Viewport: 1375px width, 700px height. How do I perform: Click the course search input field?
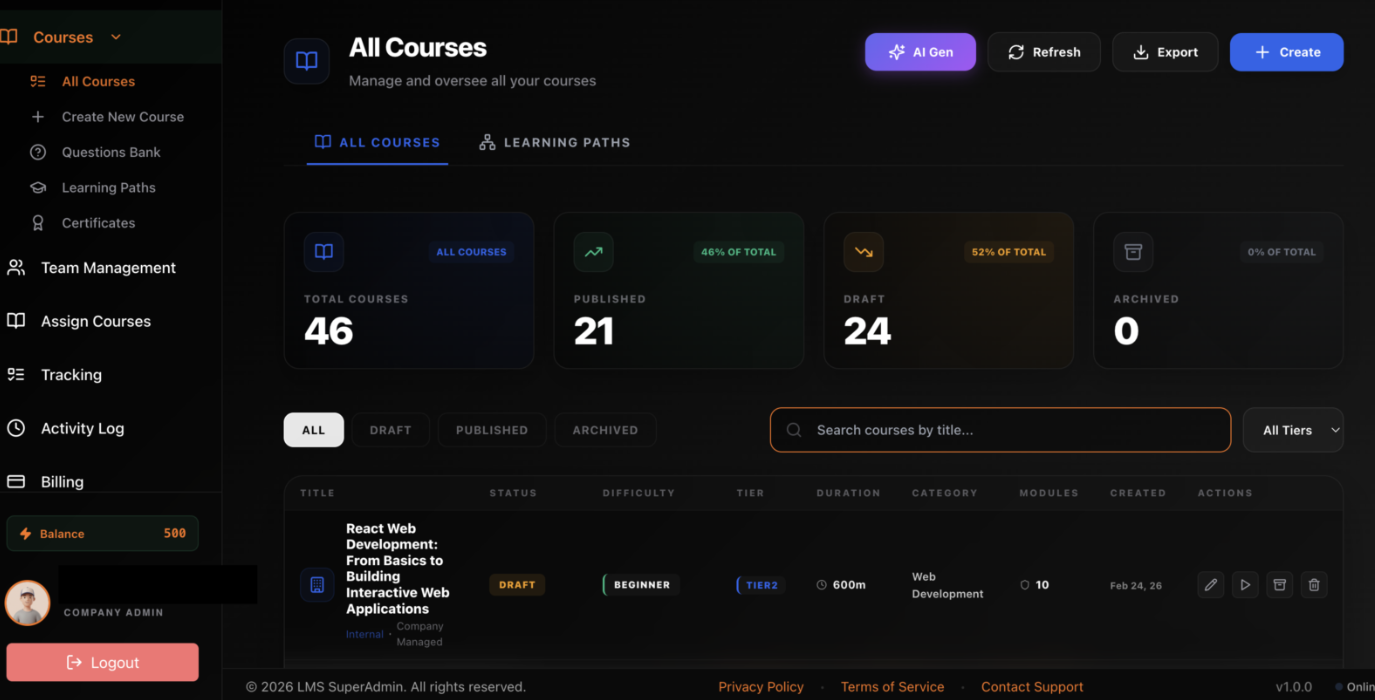pos(999,429)
